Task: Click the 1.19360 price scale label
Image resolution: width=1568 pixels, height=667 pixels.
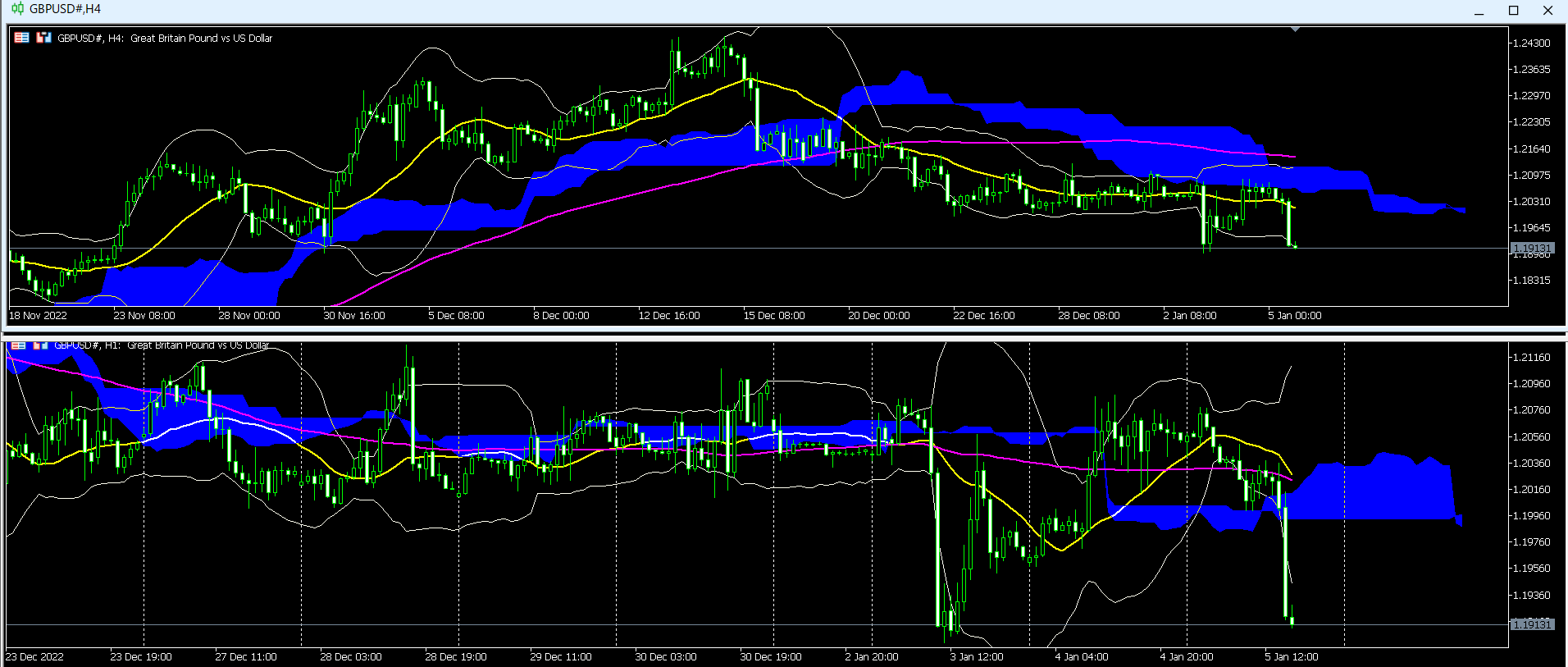Action: click(x=1532, y=596)
